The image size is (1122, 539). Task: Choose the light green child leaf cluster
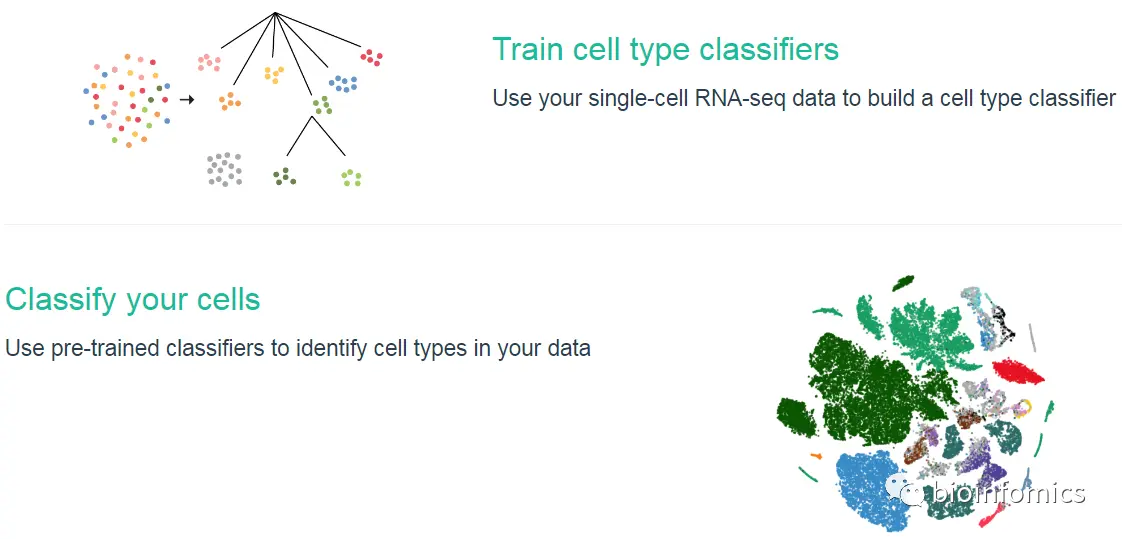coord(351,178)
